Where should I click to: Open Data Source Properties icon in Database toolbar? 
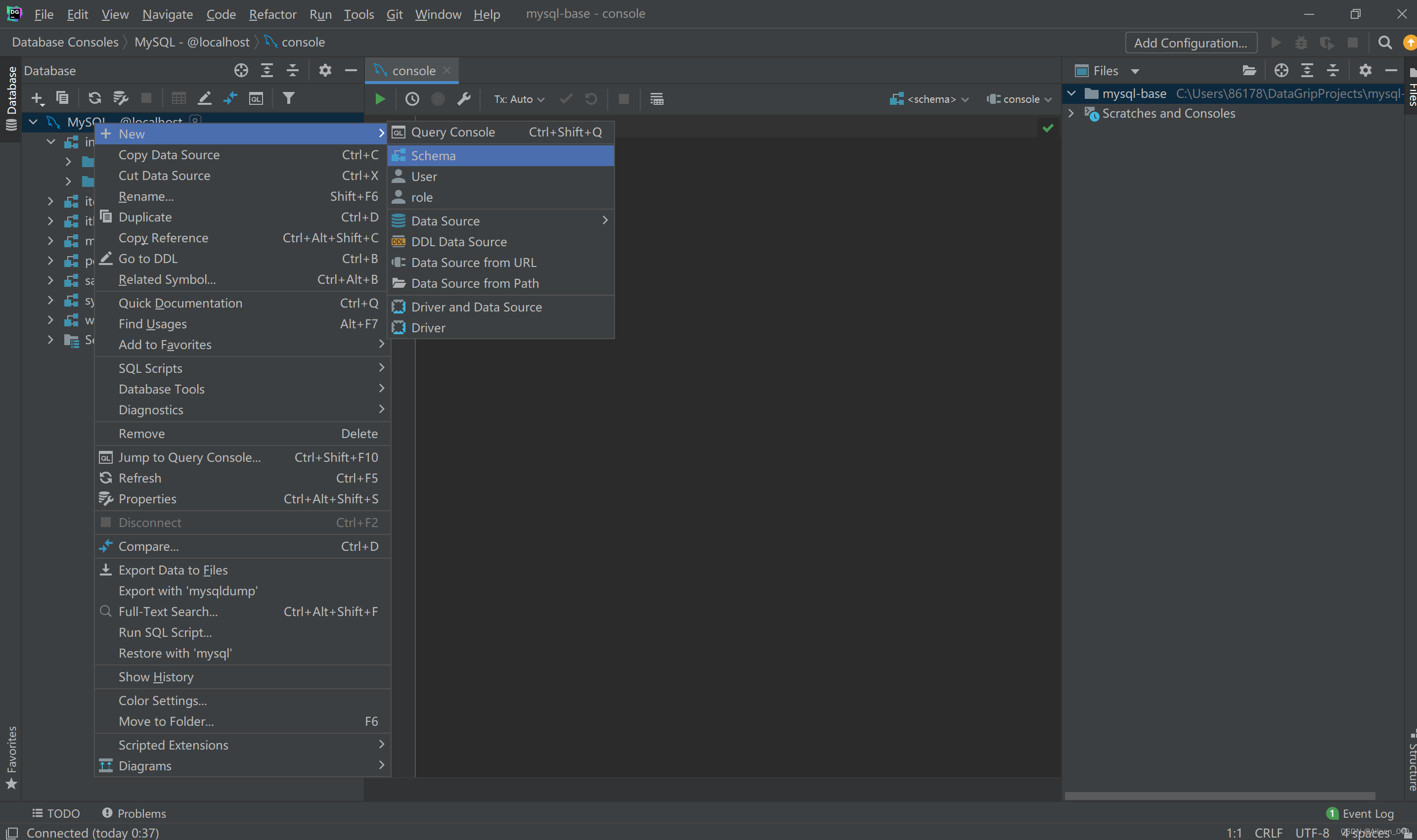point(121,98)
